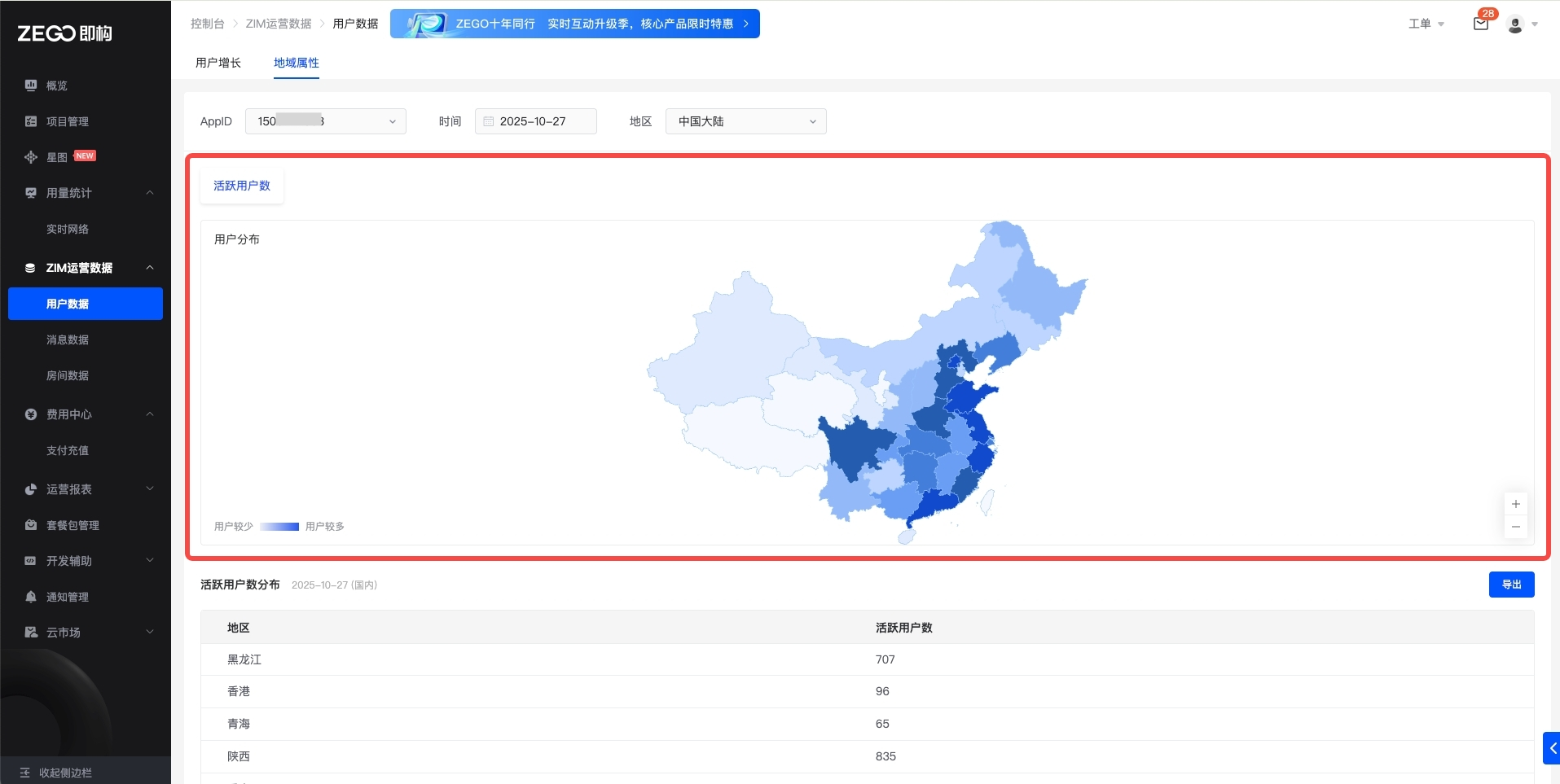
Task: Open 概览 overview in sidebar
Action: [56, 85]
